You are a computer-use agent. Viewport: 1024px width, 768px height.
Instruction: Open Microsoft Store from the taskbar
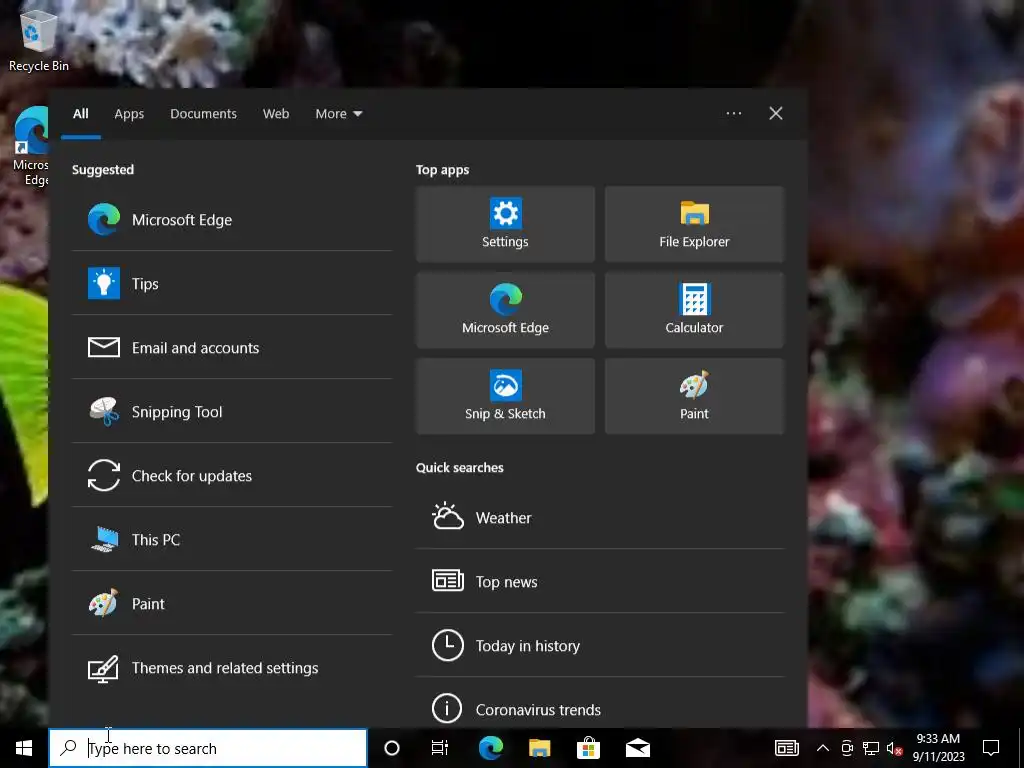[588, 748]
